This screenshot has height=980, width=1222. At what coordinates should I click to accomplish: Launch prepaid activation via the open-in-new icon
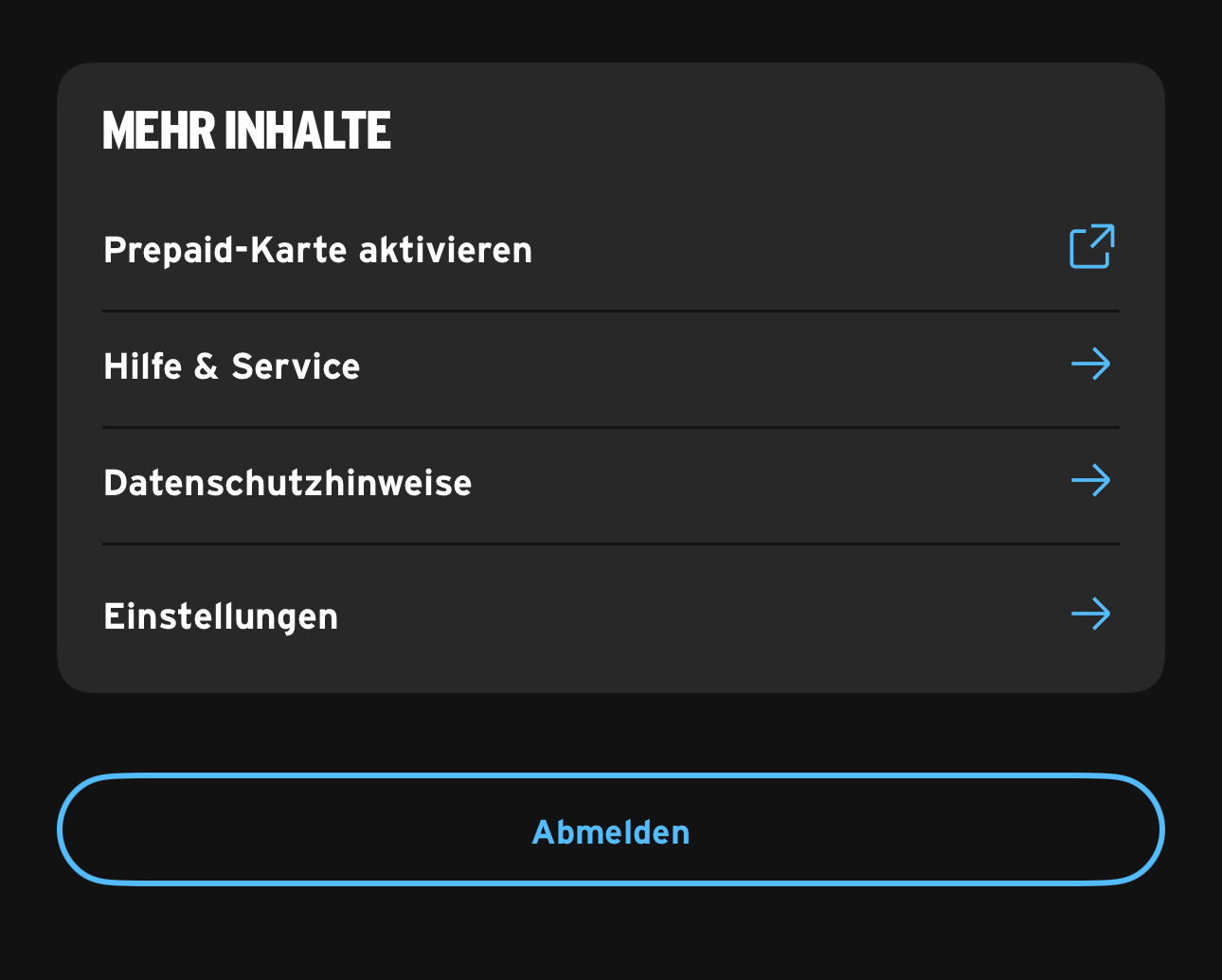click(1091, 247)
